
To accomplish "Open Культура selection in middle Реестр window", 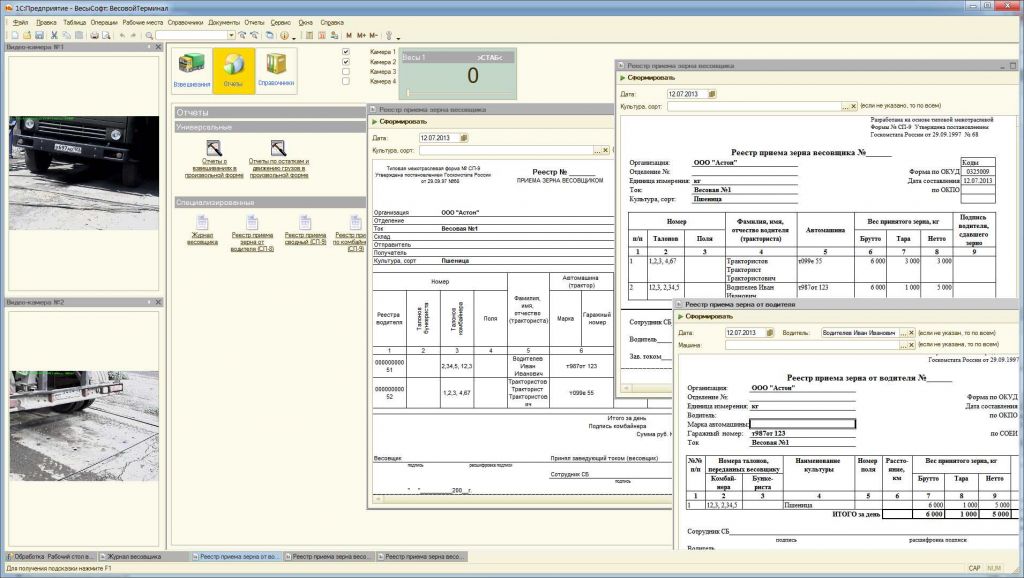I will 597,150.
